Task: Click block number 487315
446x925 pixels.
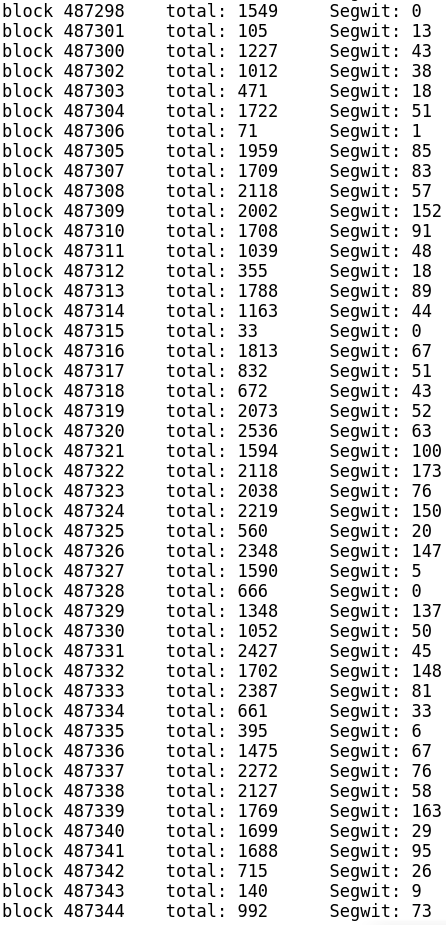Action: point(94,330)
